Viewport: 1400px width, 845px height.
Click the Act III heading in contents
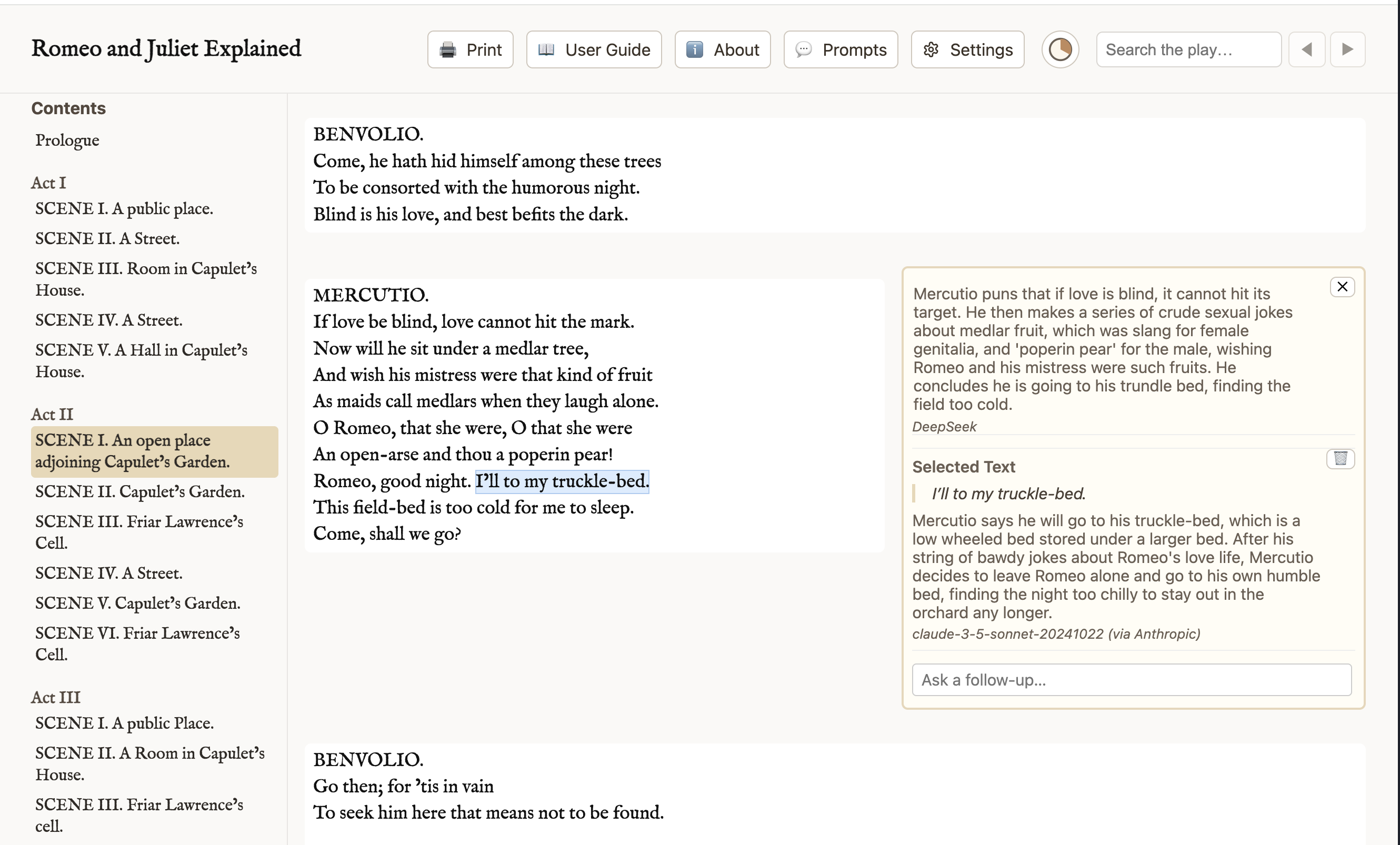coord(56,697)
